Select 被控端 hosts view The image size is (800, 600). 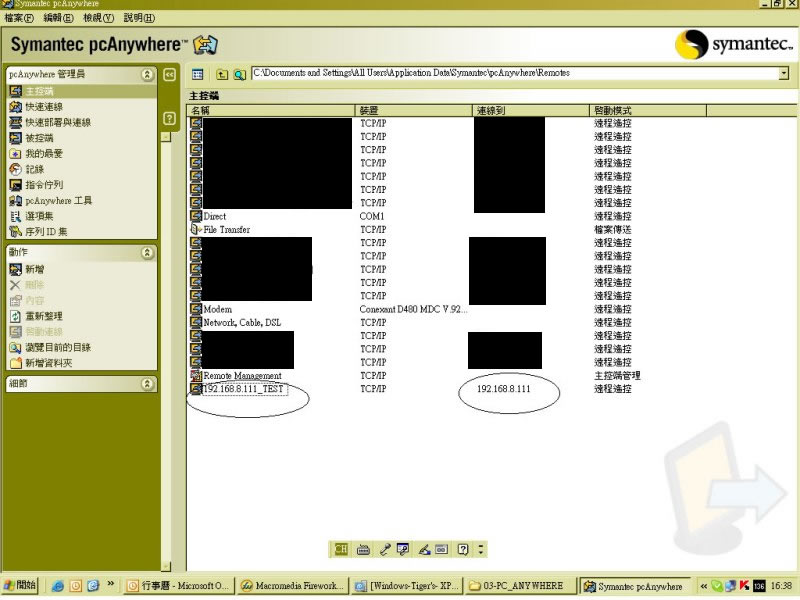39,138
